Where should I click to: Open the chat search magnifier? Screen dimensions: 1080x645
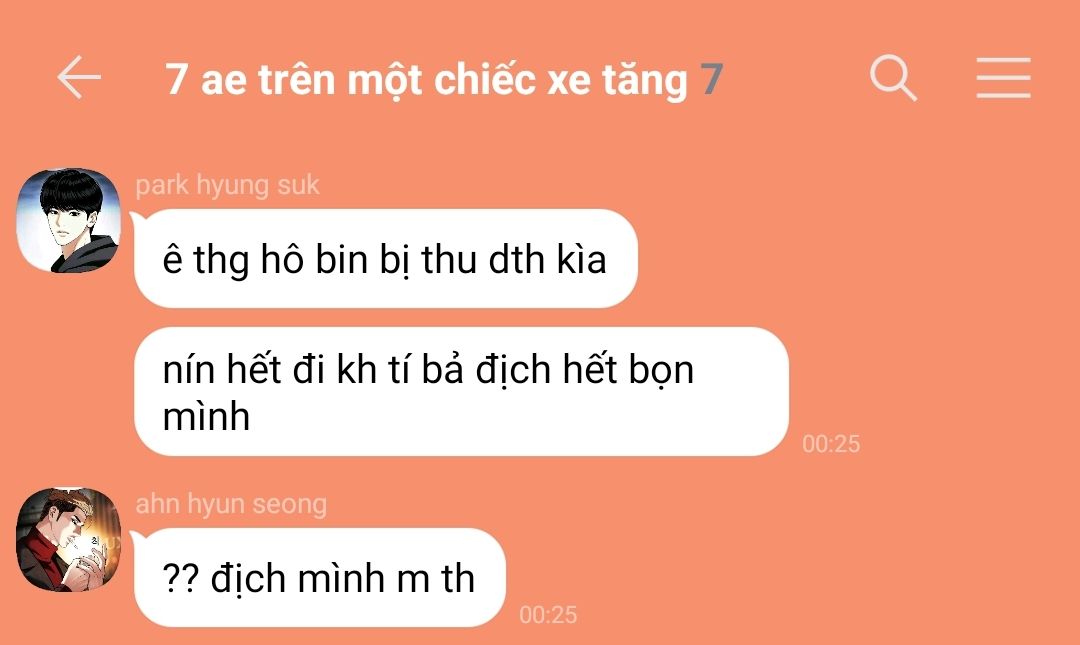pyautogui.click(x=893, y=78)
